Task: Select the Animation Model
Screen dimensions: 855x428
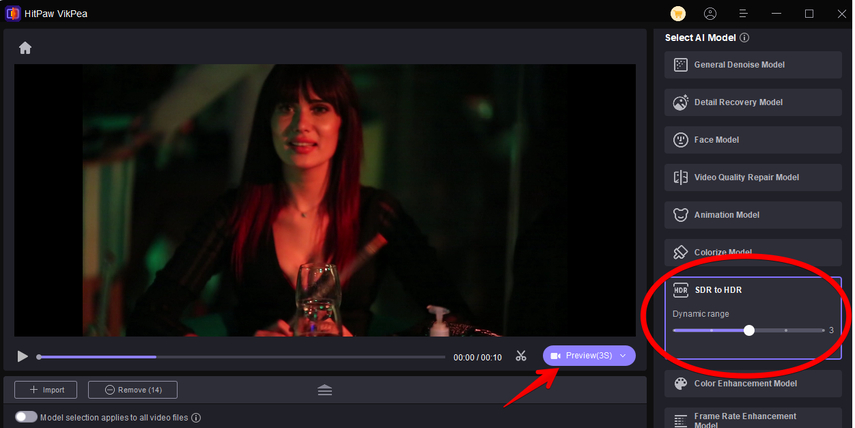Action: [x=753, y=215]
